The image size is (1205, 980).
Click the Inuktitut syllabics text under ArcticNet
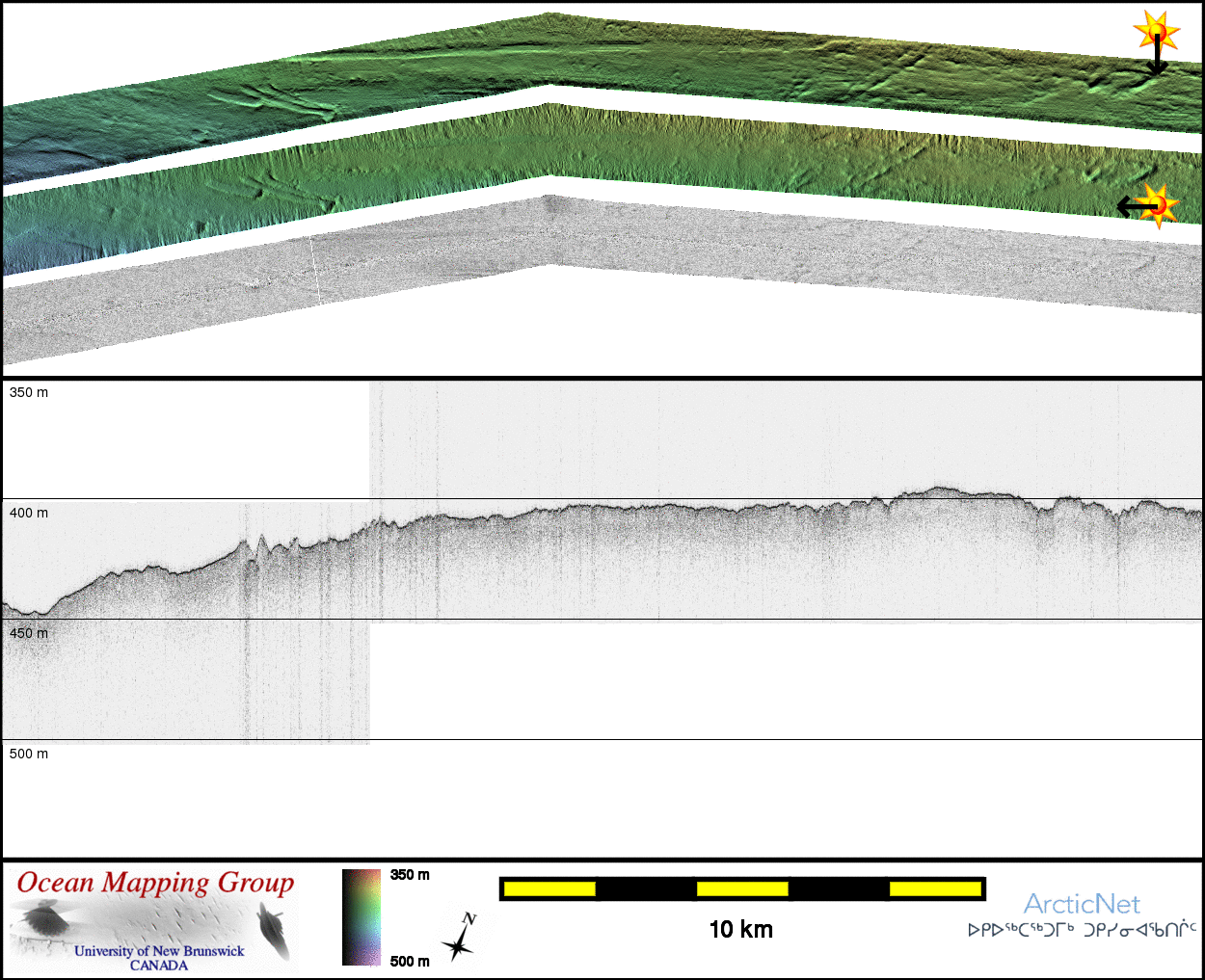tap(1082, 930)
